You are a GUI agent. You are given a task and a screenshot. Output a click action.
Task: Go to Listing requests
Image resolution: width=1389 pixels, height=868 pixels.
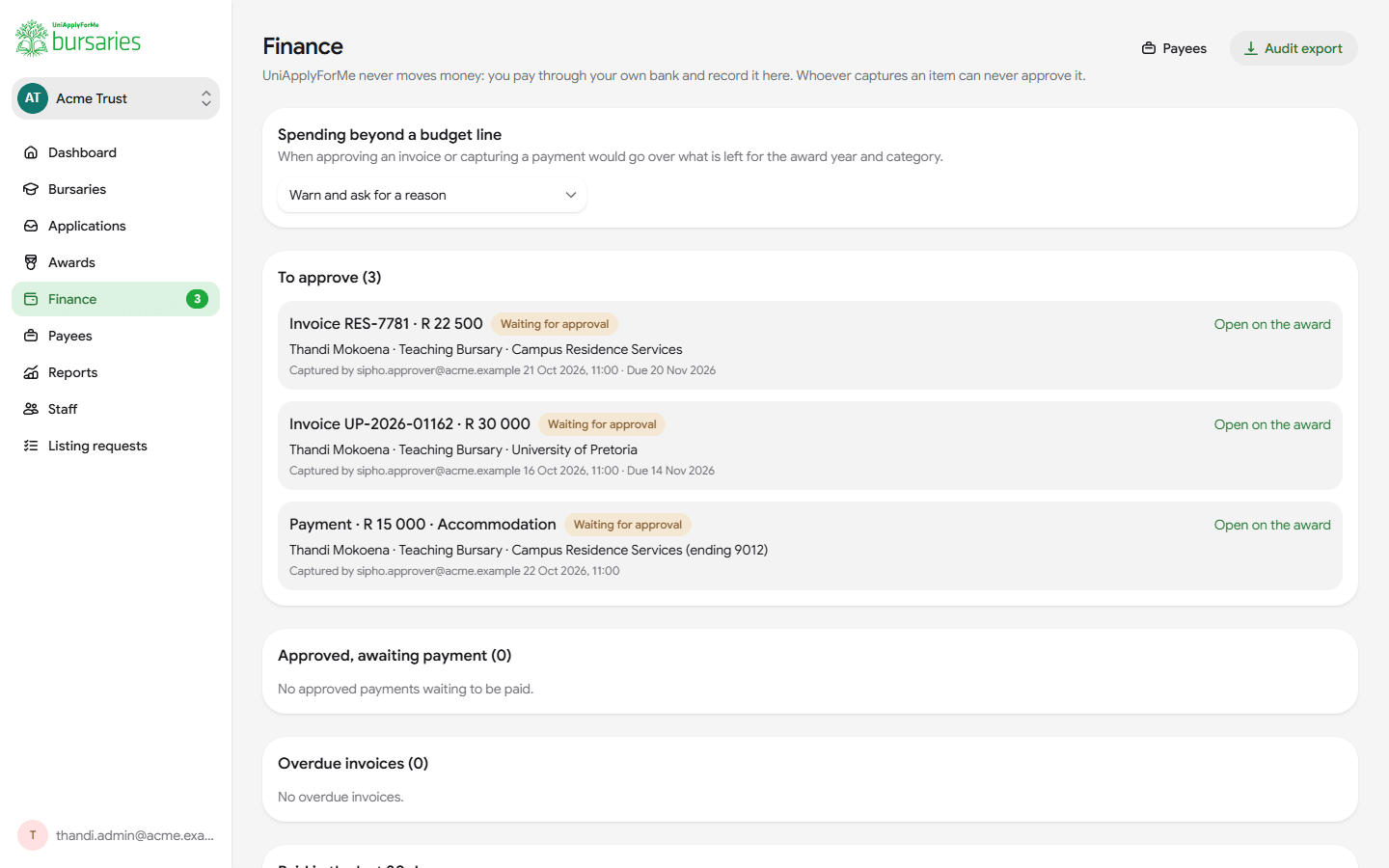116,446
